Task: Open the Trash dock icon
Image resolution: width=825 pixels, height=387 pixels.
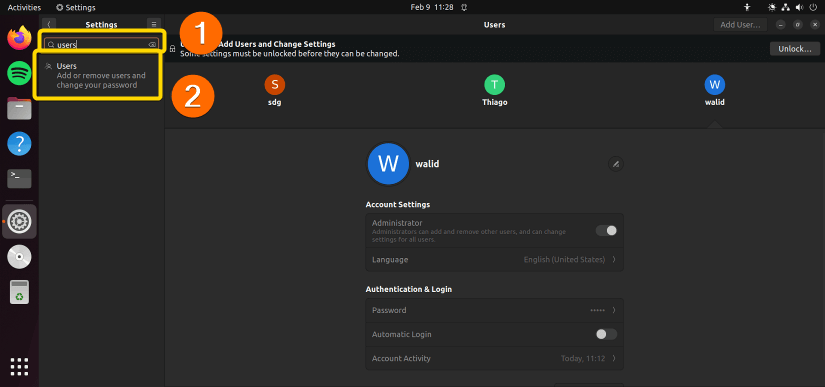Action: coord(19,292)
